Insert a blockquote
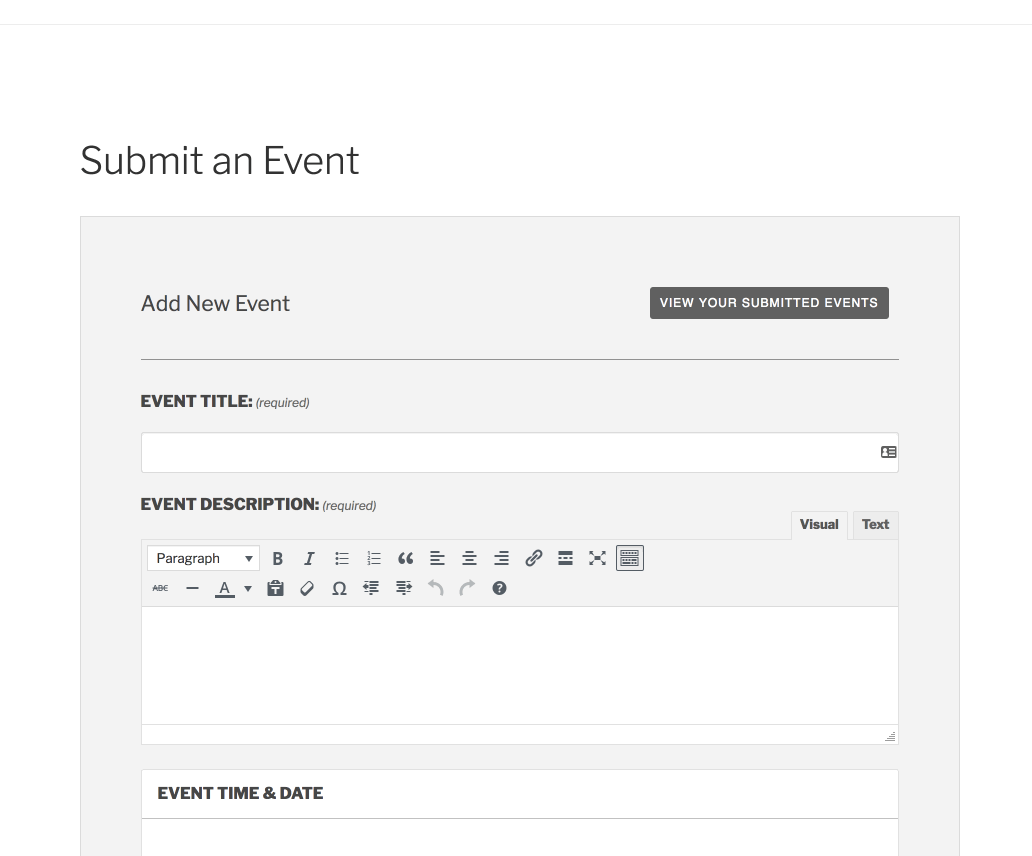1032x856 pixels. (405, 558)
